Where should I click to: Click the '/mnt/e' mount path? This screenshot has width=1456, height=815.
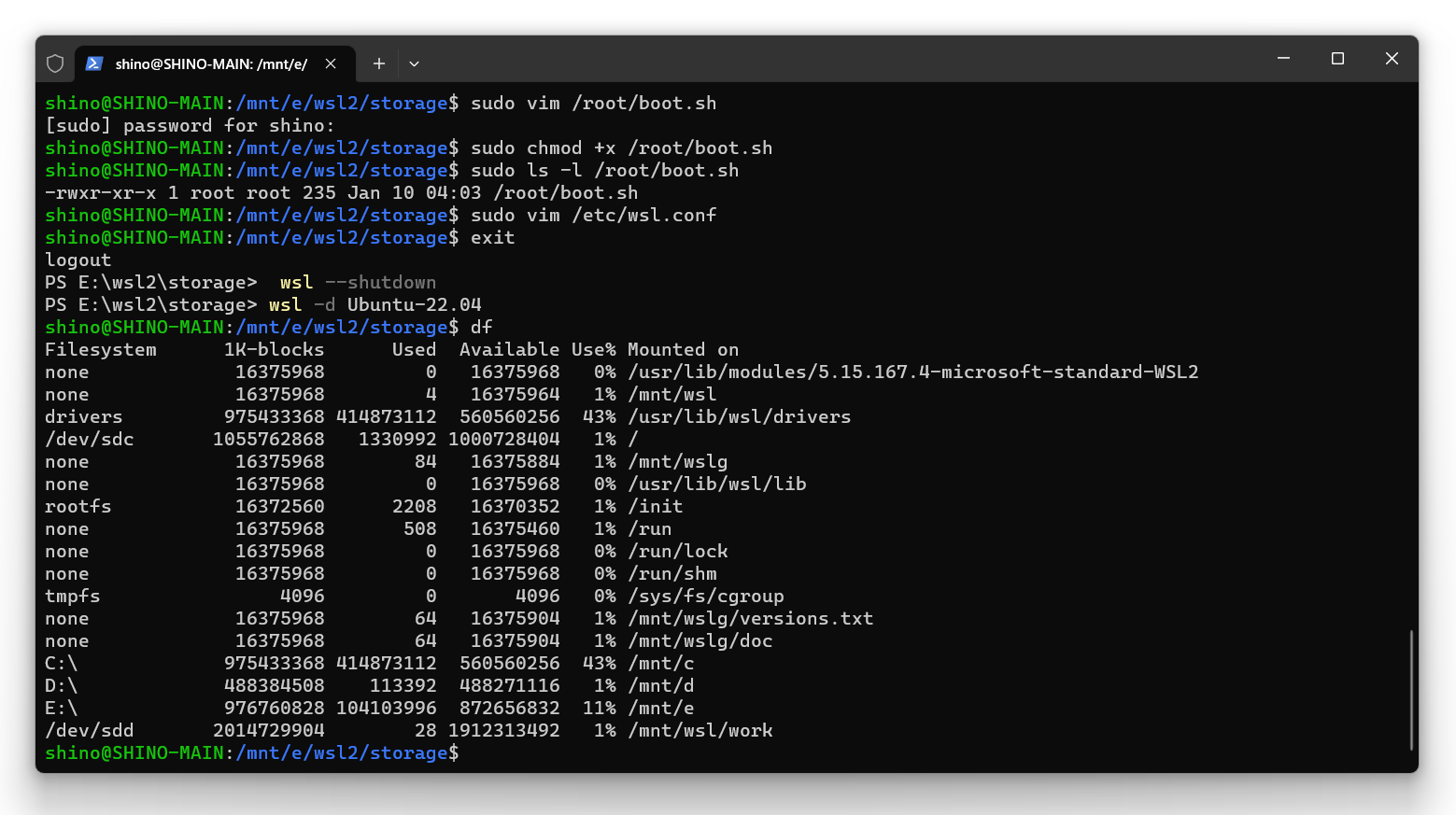click(x=661, y=709)
